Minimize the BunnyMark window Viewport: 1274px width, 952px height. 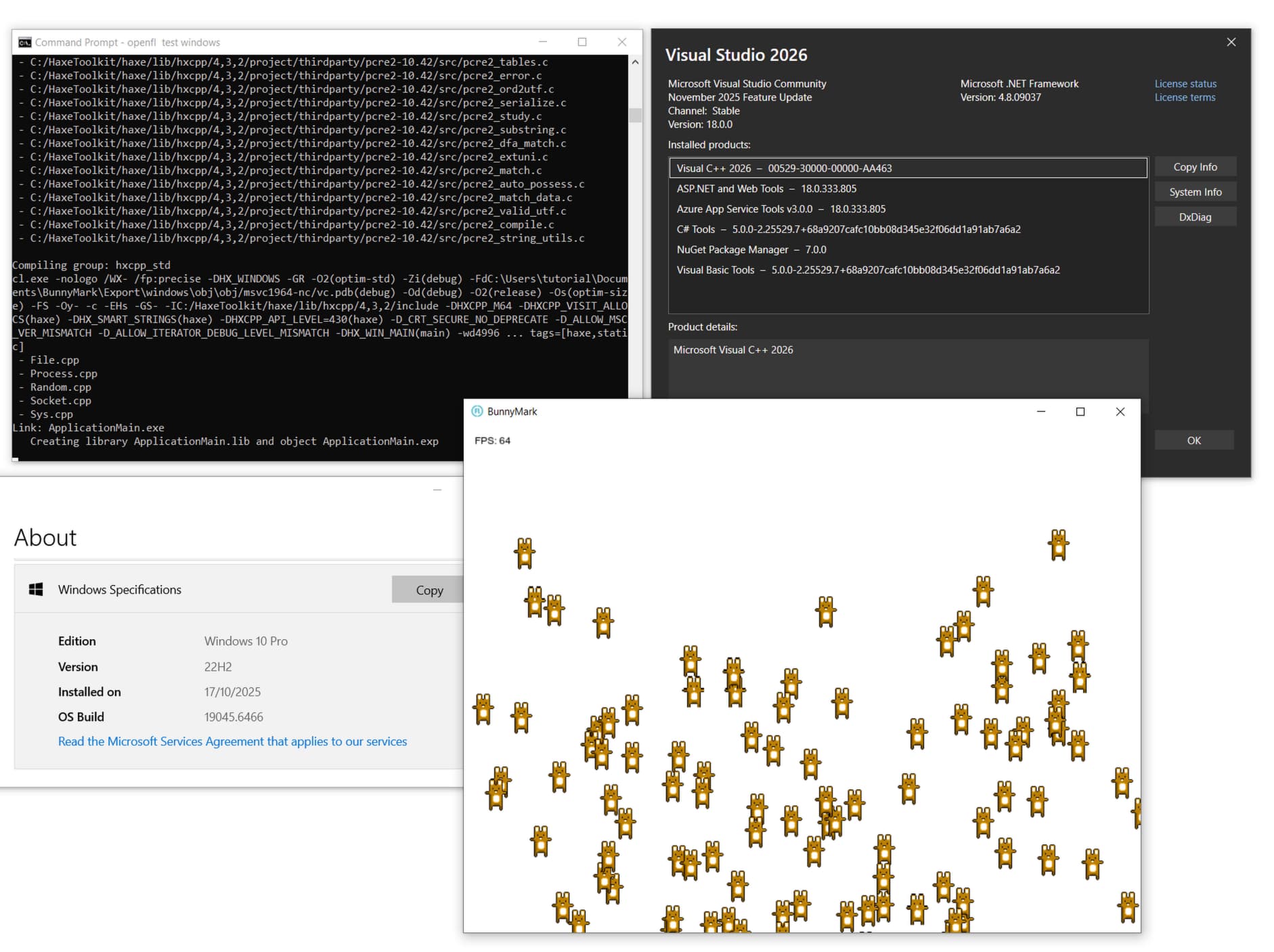1041,412
